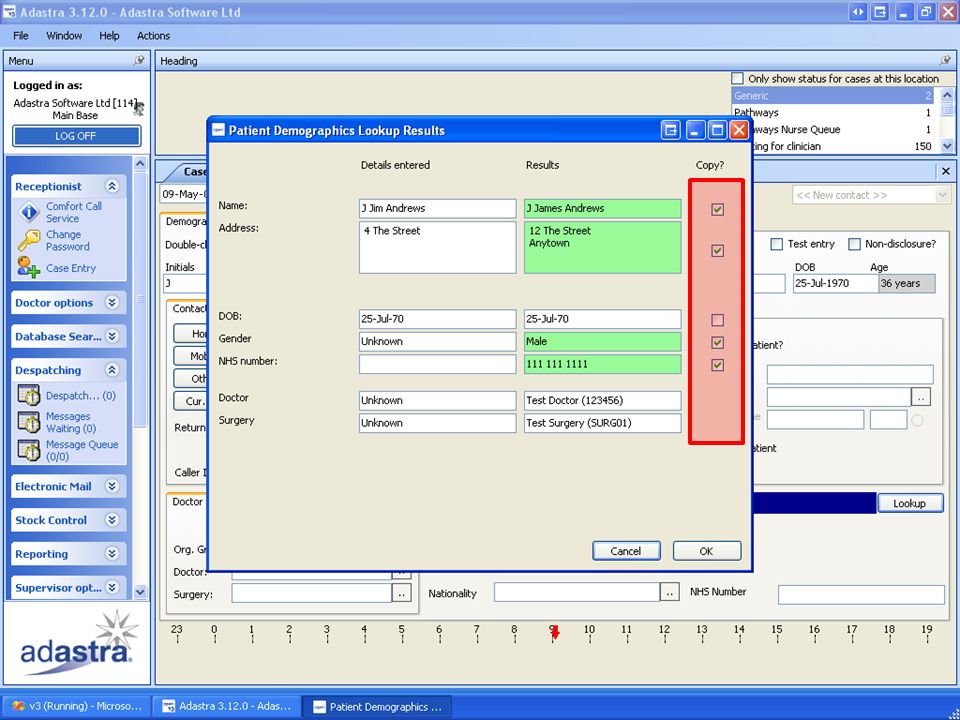
Task: Expand the Supervisor options section
Action: point(112,587)
